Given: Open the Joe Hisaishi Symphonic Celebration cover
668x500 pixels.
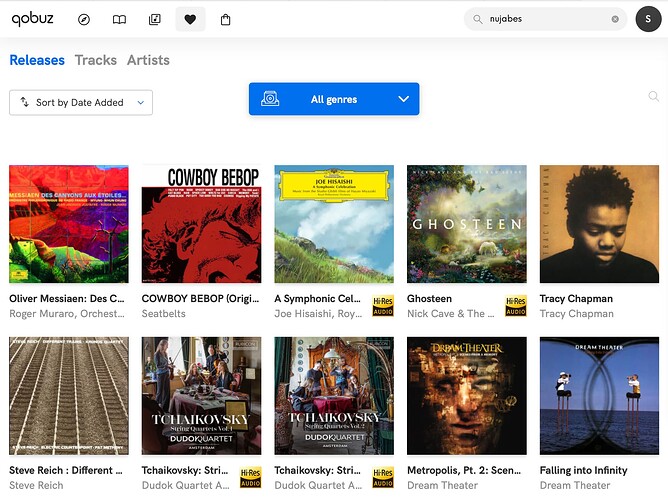Looking at the screenshot, I should tap(334, 224).
